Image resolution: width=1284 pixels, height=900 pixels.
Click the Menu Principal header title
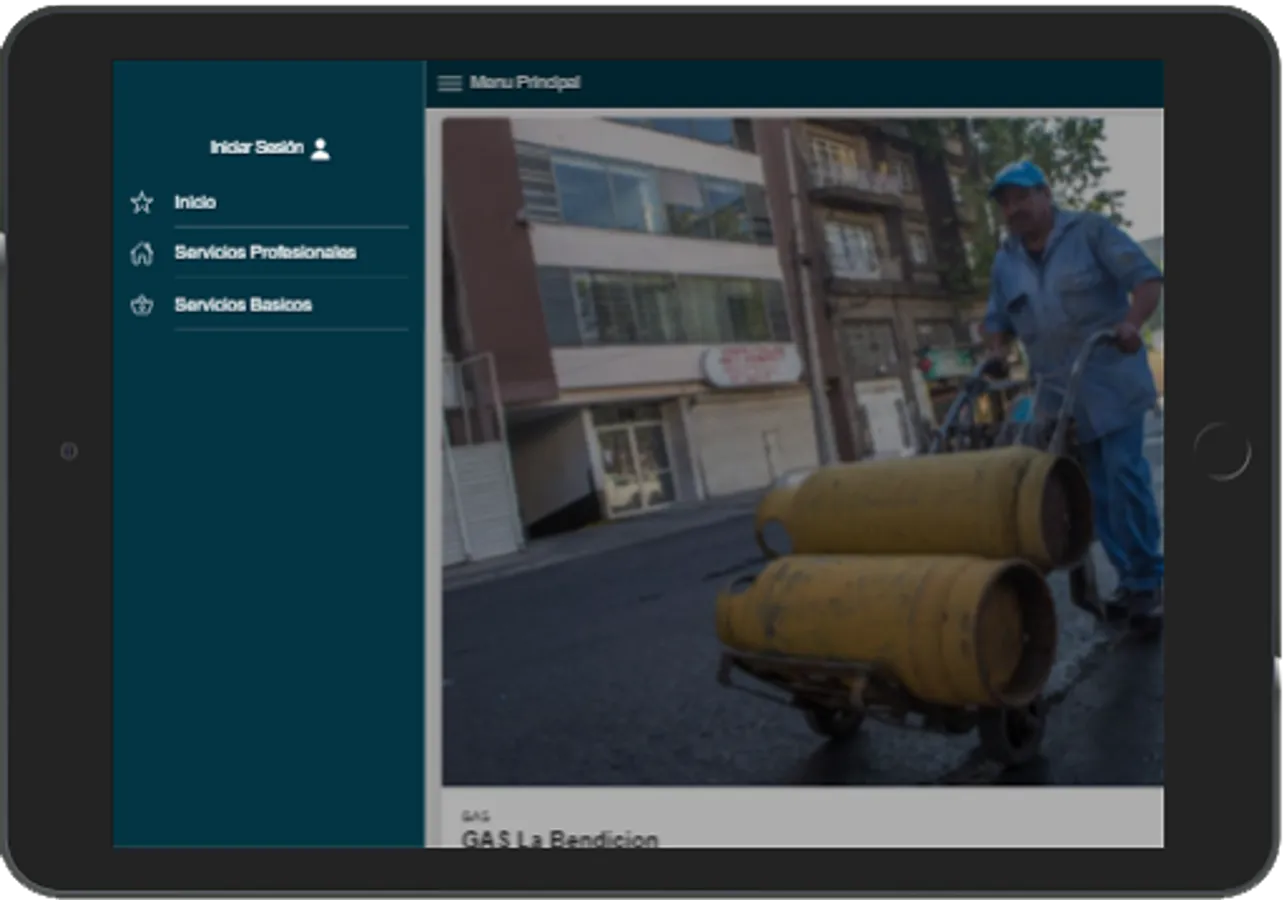525,83
